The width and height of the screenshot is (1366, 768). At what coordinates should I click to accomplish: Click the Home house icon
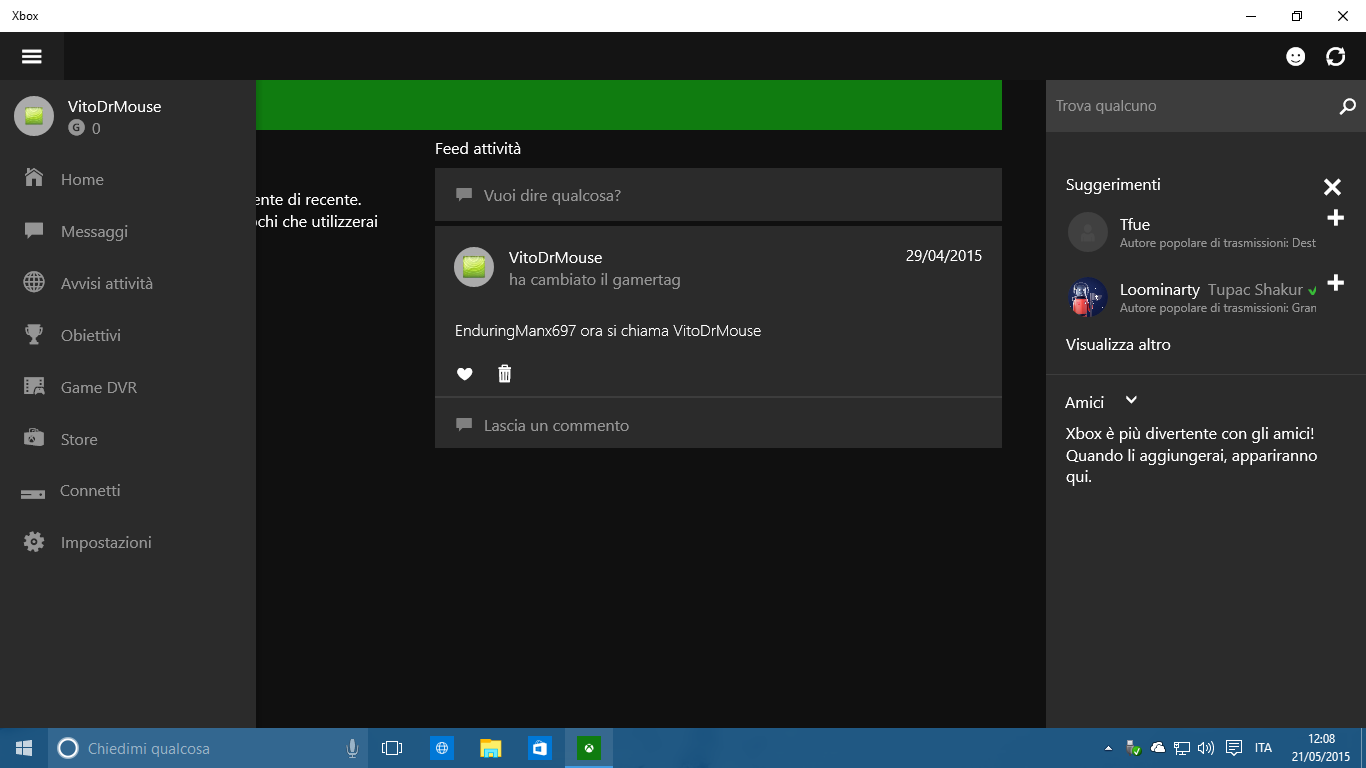tap(34, 178)
